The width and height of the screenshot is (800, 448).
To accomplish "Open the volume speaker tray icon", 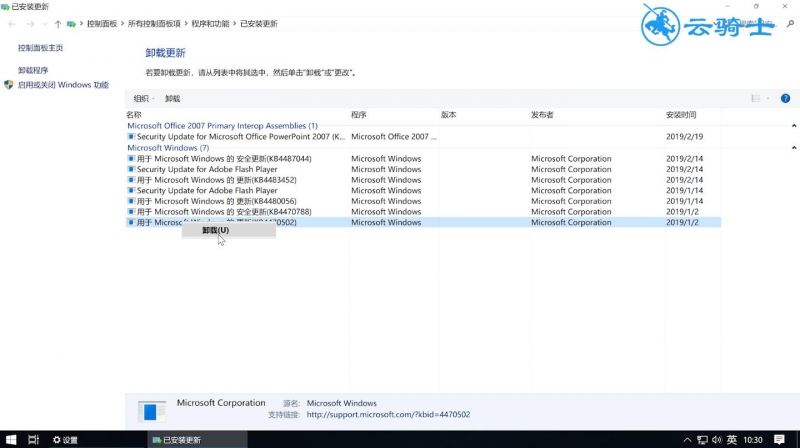I will click(717, 440).
